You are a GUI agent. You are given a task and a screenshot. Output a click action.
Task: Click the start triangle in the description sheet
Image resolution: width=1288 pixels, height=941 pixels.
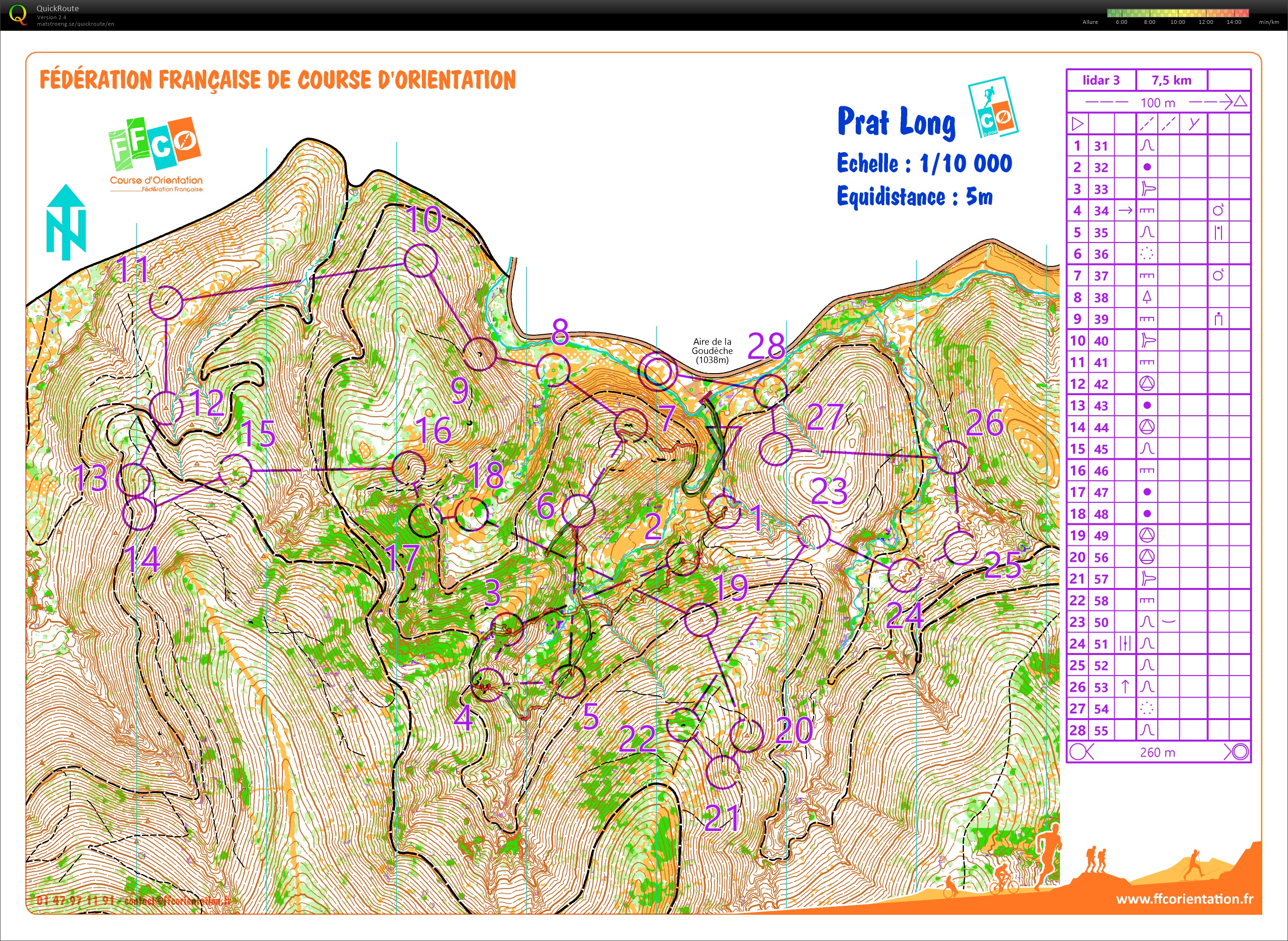tap(1077, 124)
